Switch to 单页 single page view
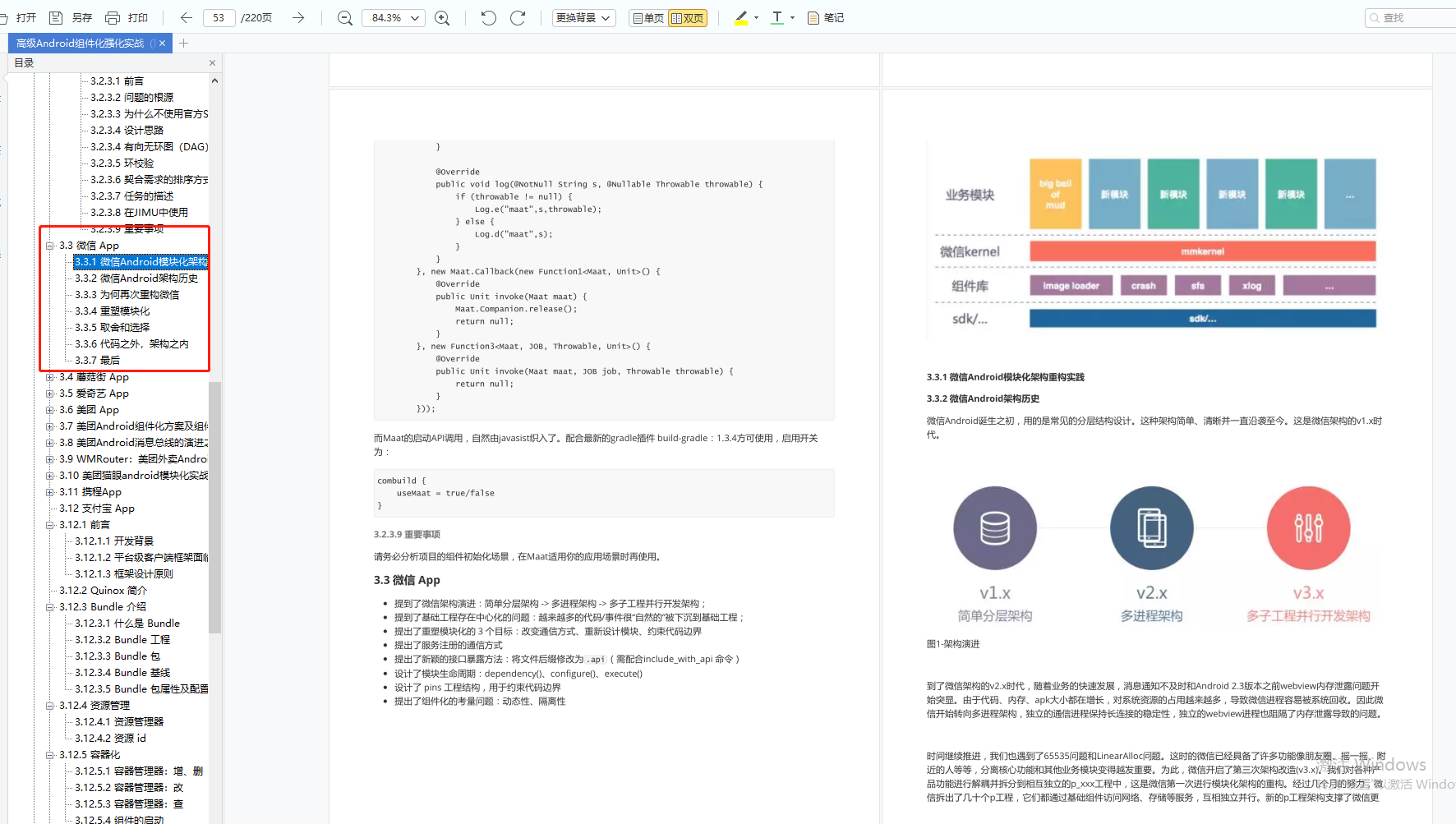Screen dimensions: 1456x824 647,17
